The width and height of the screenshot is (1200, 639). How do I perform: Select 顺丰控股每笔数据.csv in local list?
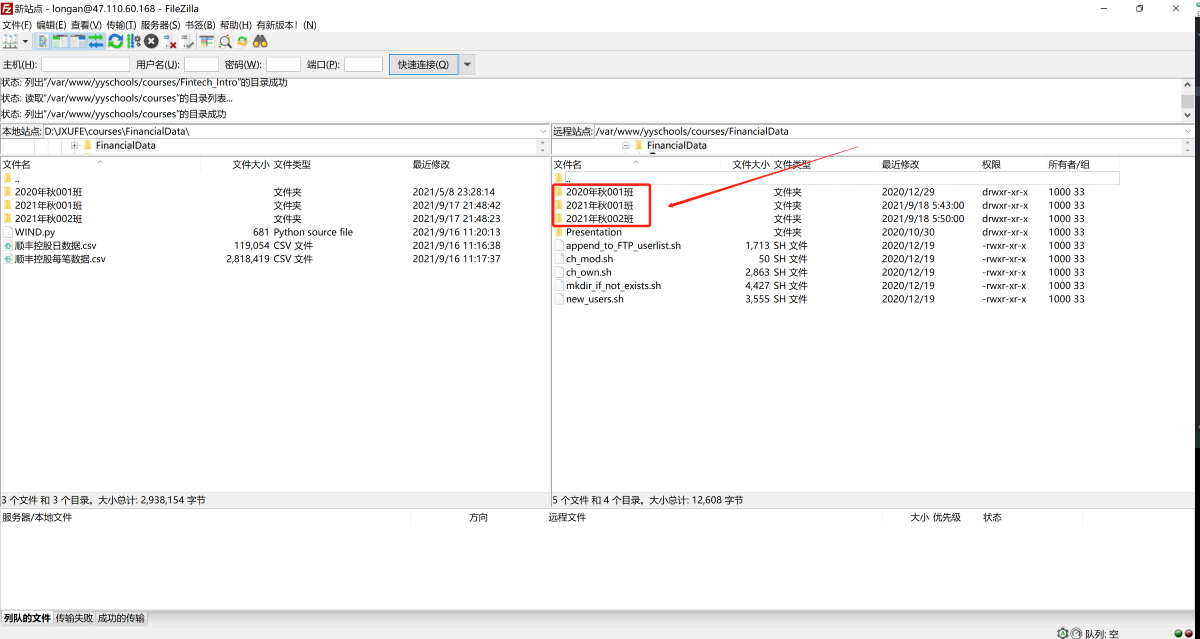click(x=60, y=259)
